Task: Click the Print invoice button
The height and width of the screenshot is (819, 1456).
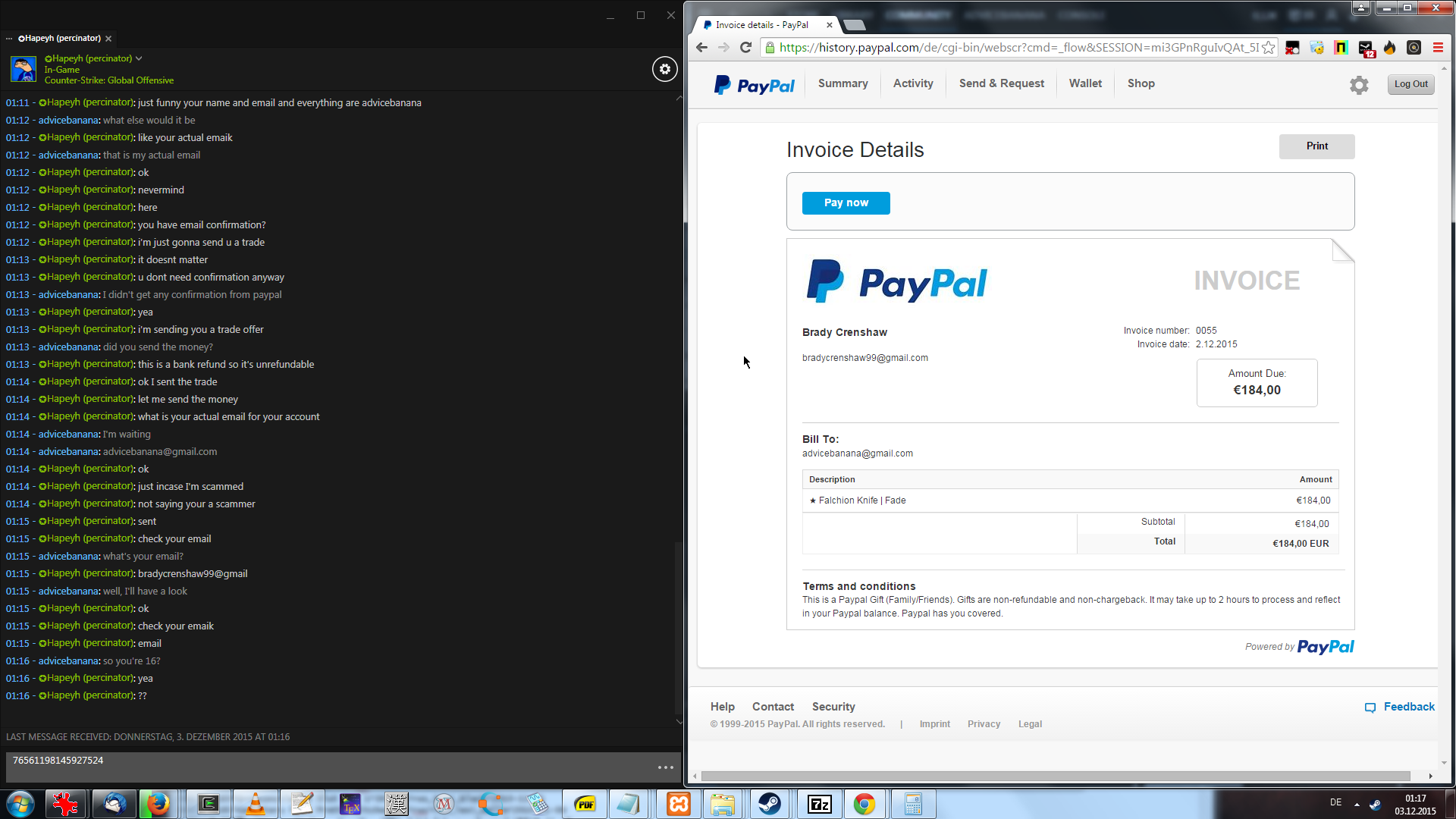Action: [x=1316, y=146]
